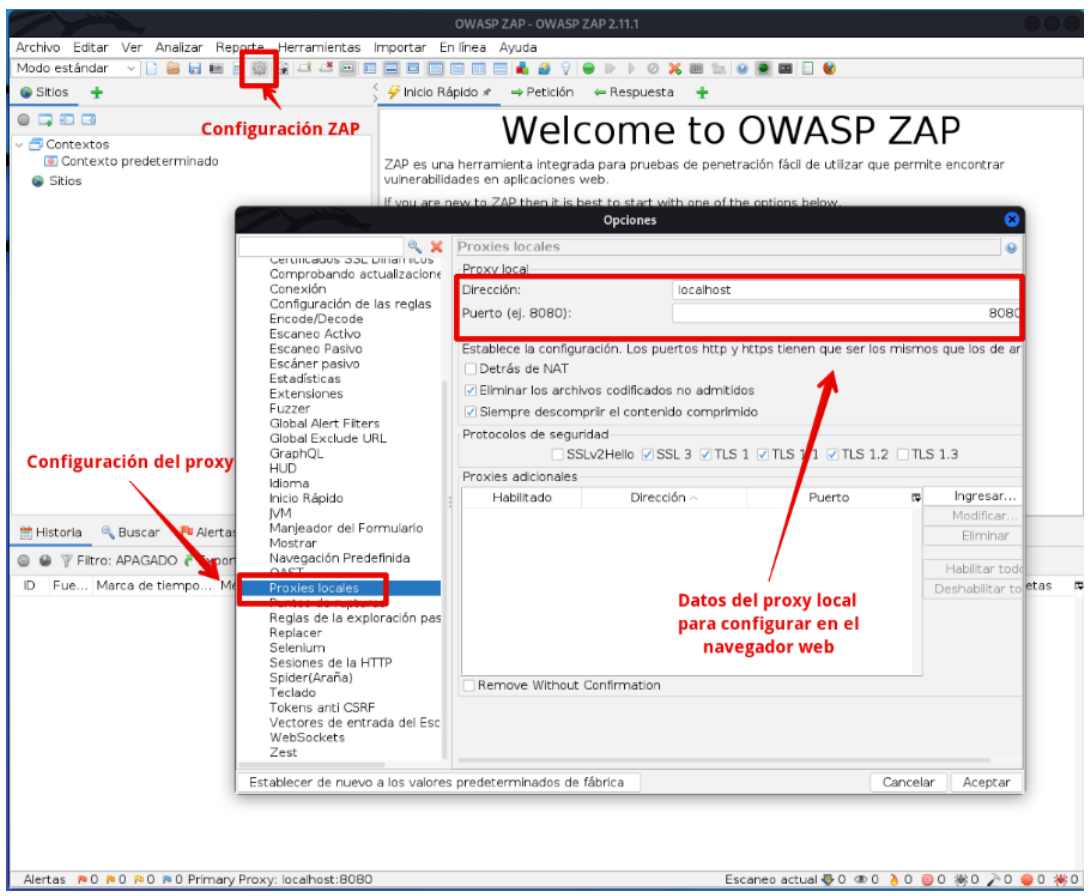Check Remove Without Confirmation
Viewport: 1090px width, 896px height.
pos(469,685)
